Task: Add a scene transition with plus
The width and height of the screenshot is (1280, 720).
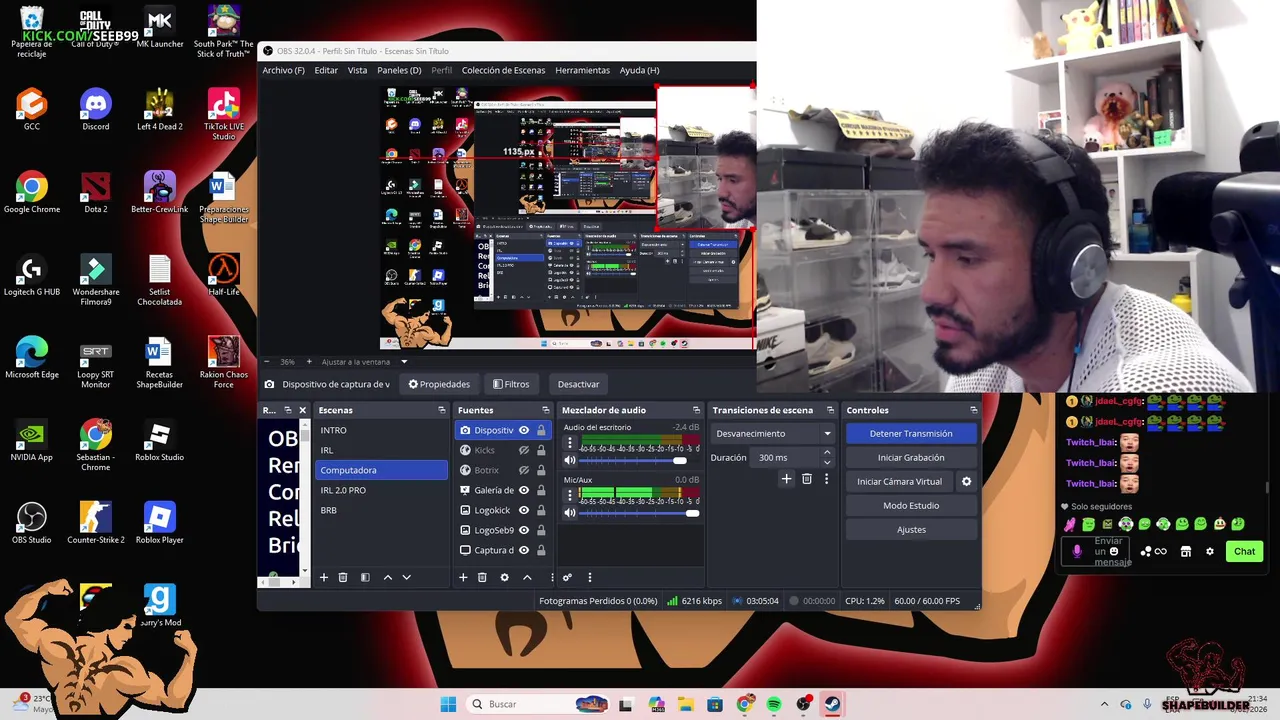Action: coord(786,479)
